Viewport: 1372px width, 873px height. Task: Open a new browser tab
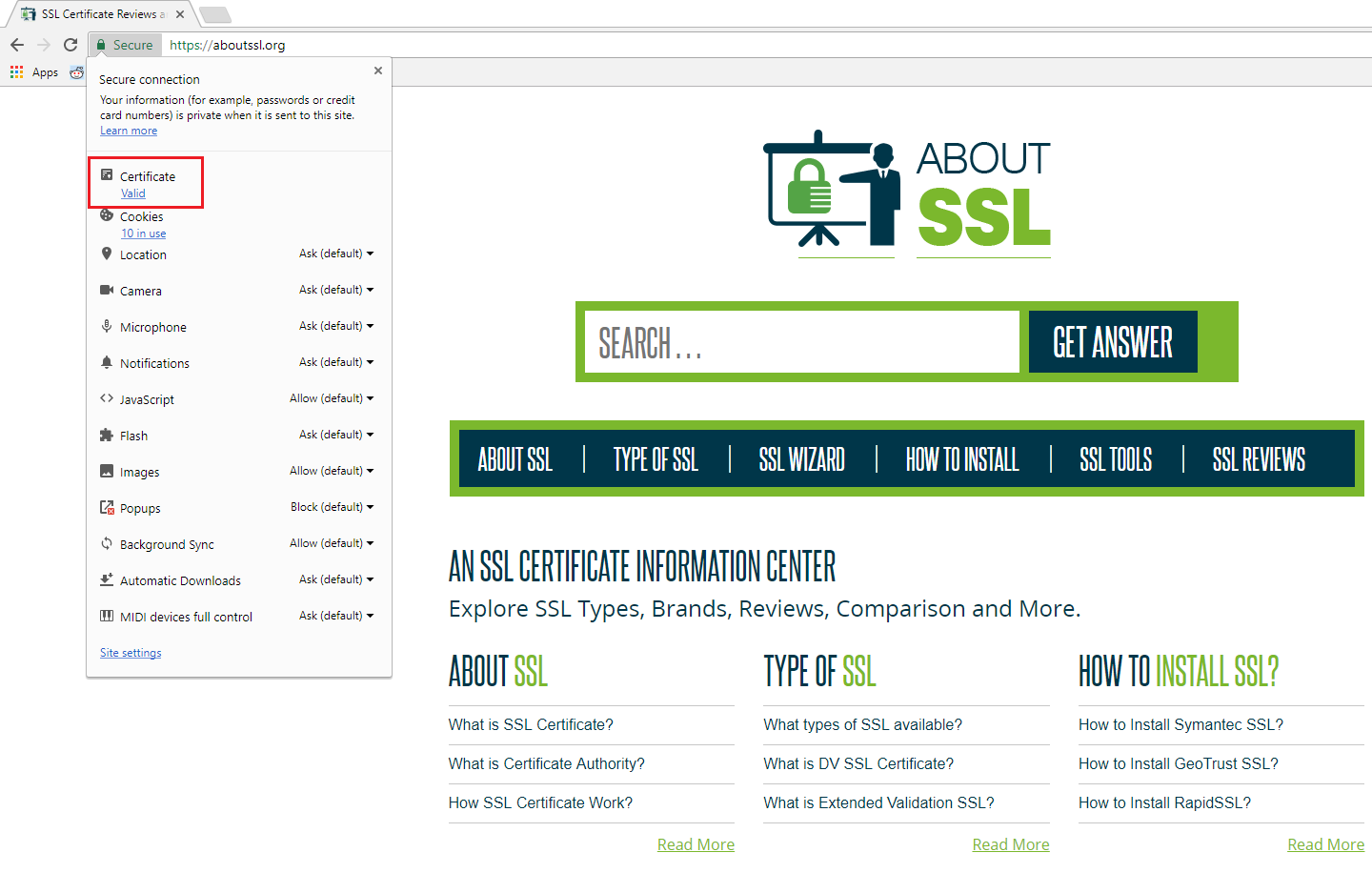point(215,14)
